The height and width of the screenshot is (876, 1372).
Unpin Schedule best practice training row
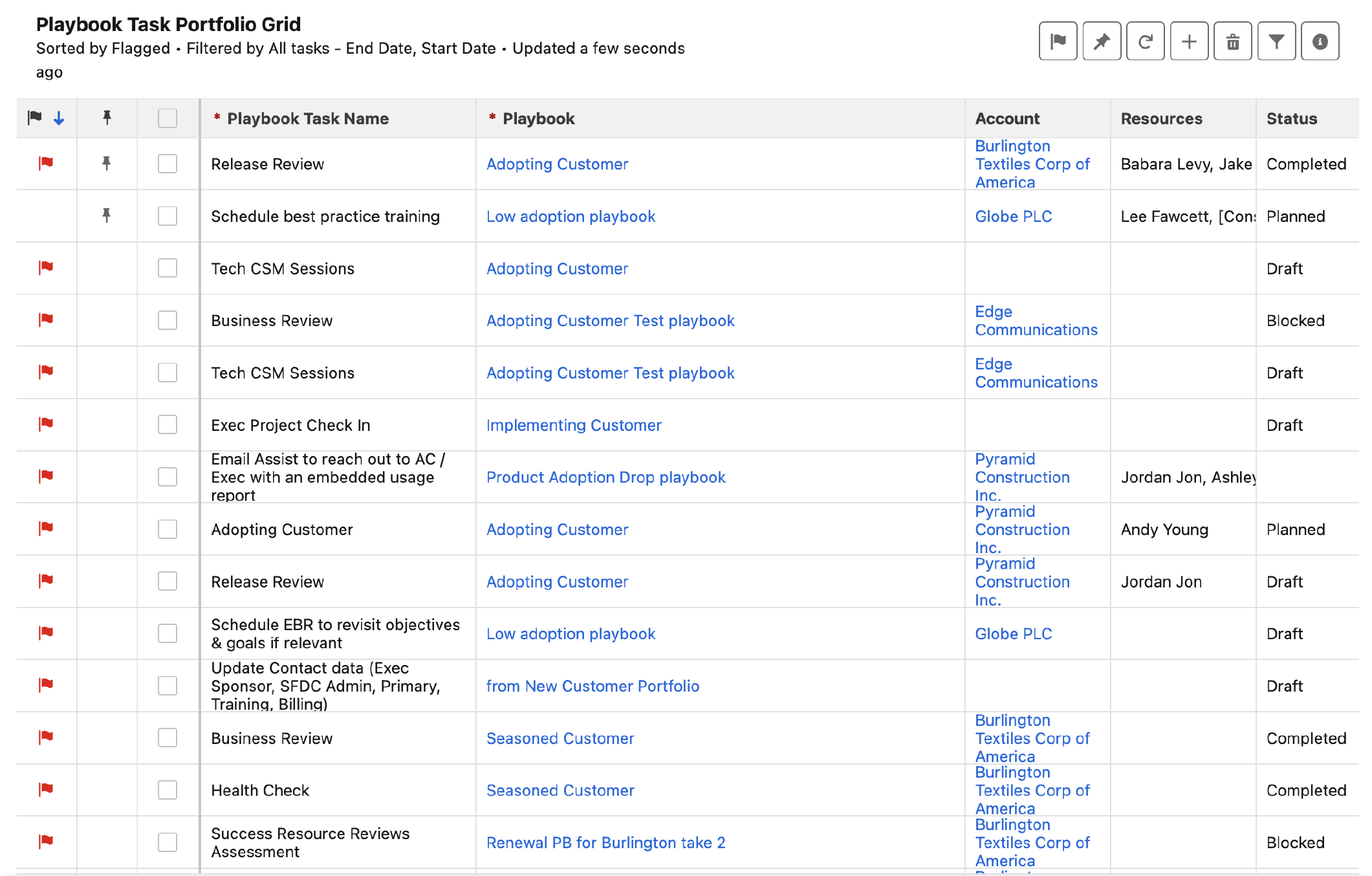pyautogui.click(x=107, y=215)
